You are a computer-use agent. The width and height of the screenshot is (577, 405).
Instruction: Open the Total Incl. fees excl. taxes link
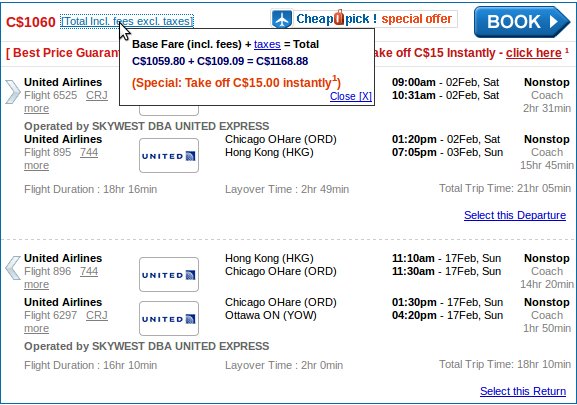(127, 21)
